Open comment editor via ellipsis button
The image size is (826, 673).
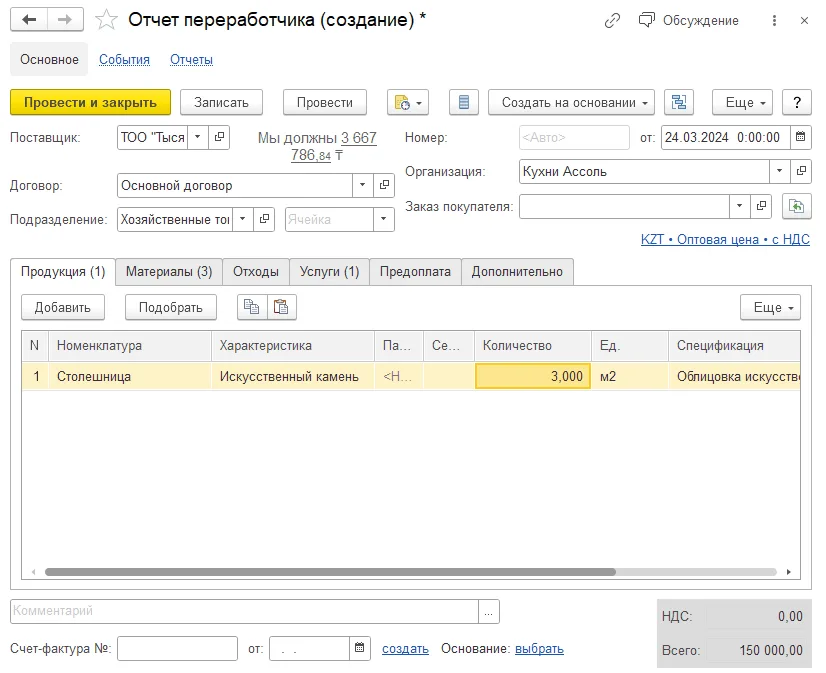[489, 611]
